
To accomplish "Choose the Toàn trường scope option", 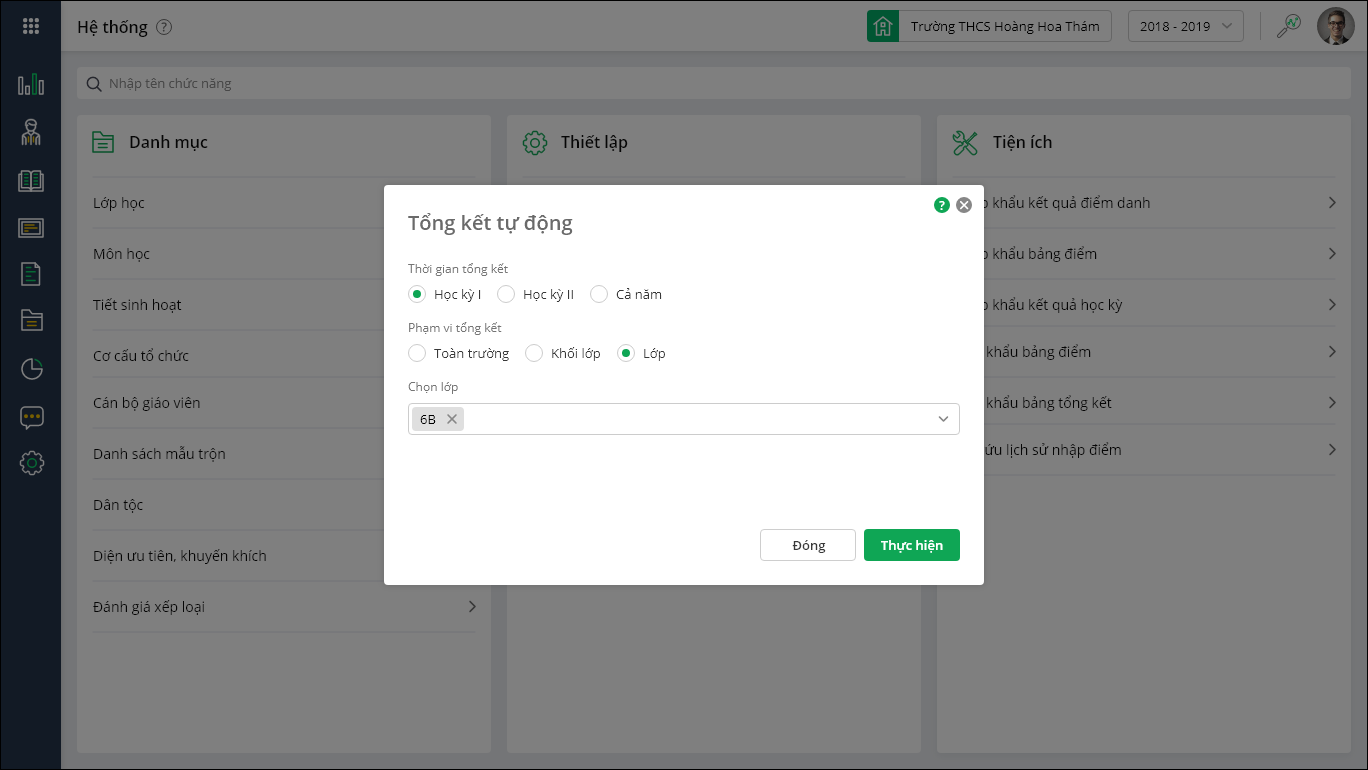I will click(x=417, y=353).
